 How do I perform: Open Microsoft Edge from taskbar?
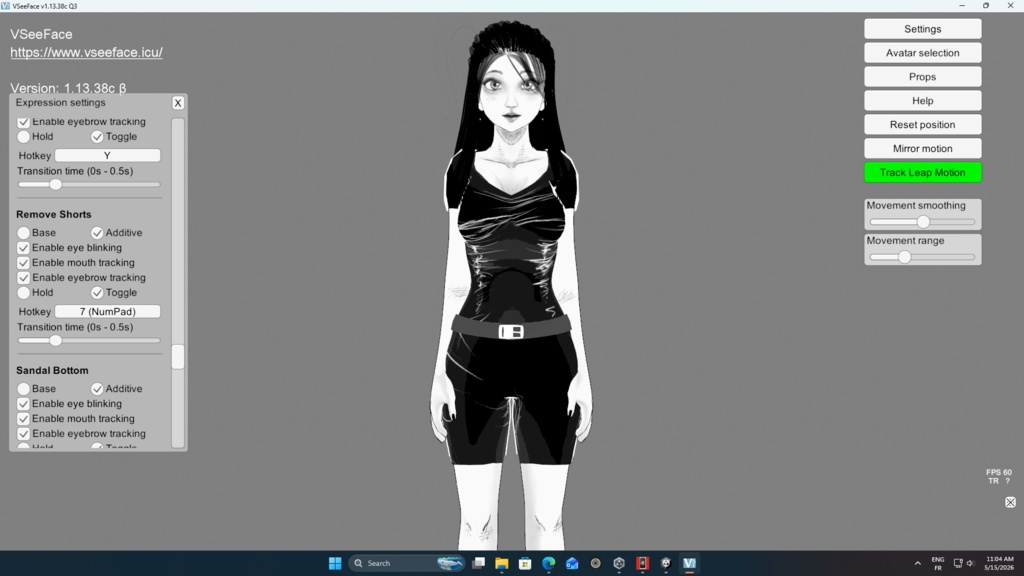(549, 563)
